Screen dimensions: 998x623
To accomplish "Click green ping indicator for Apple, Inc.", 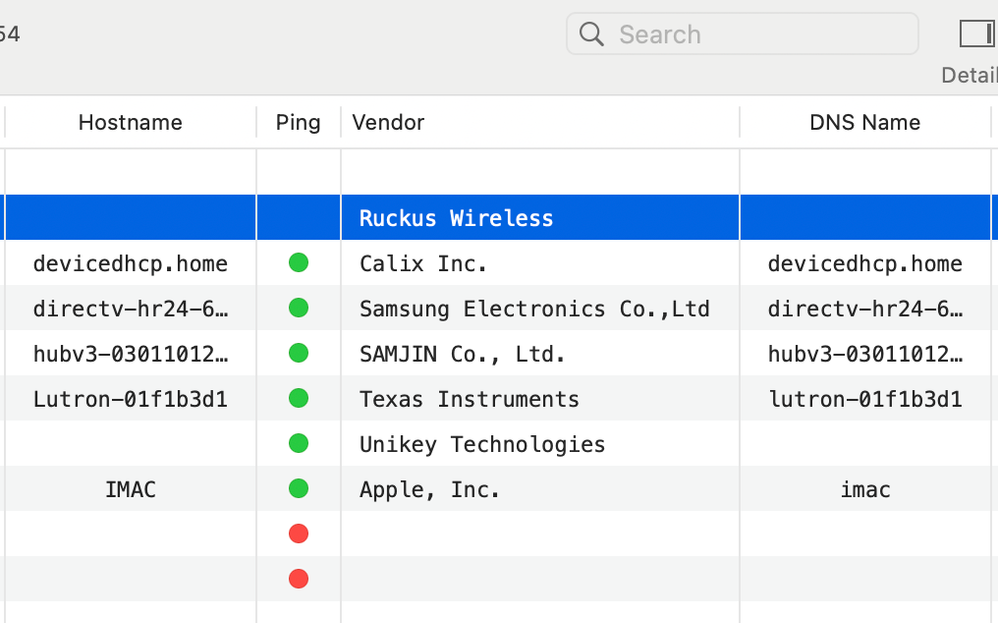I will [x=298, y=489].
